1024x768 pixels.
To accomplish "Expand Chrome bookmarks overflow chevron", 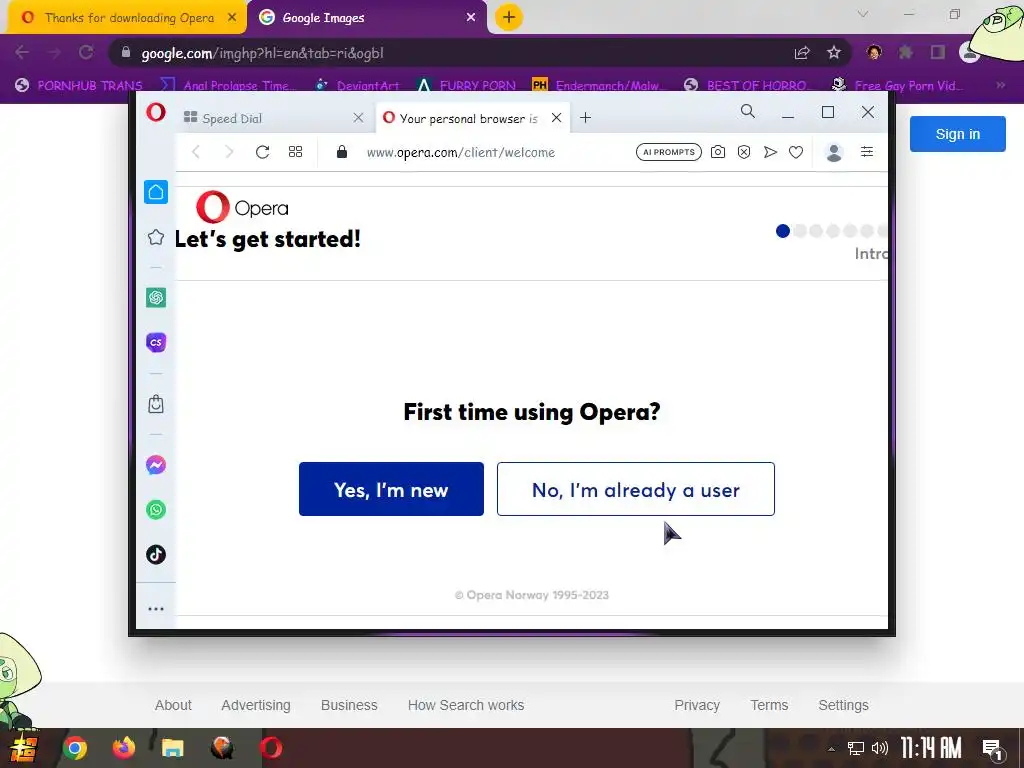I will [1000, 85].
